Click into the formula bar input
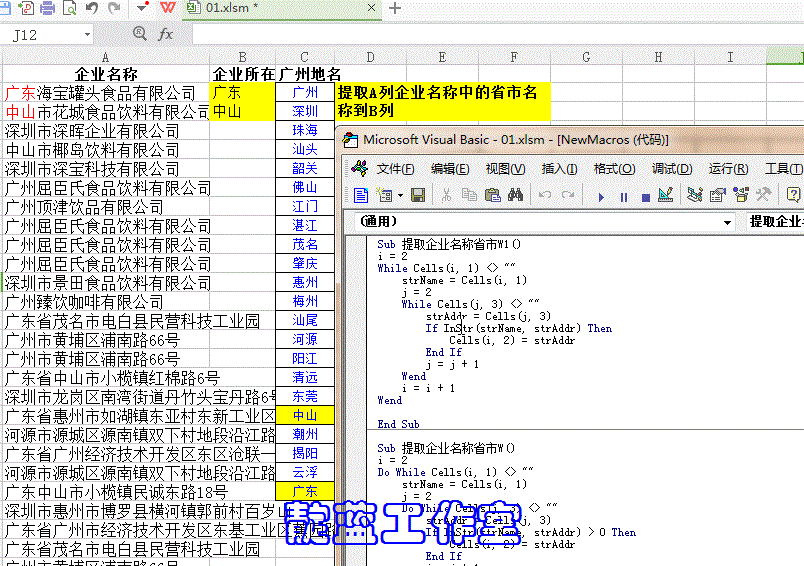 tap(497, 34)
